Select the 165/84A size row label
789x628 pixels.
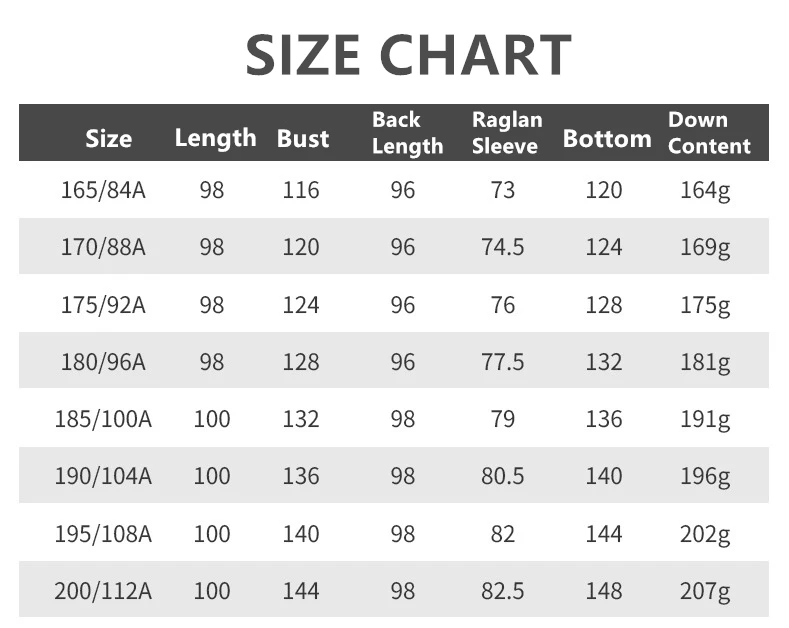pyautogui.click(x=103, y=190)
